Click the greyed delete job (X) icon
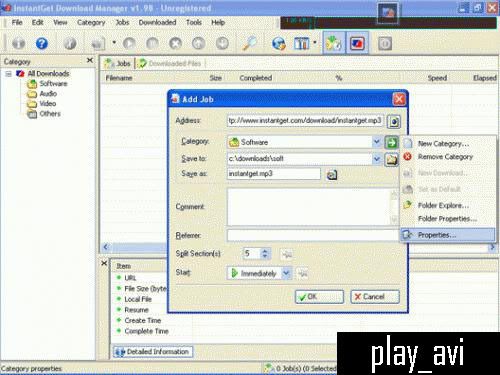Screen dimensions: 500x375 [x=176, y=43]
